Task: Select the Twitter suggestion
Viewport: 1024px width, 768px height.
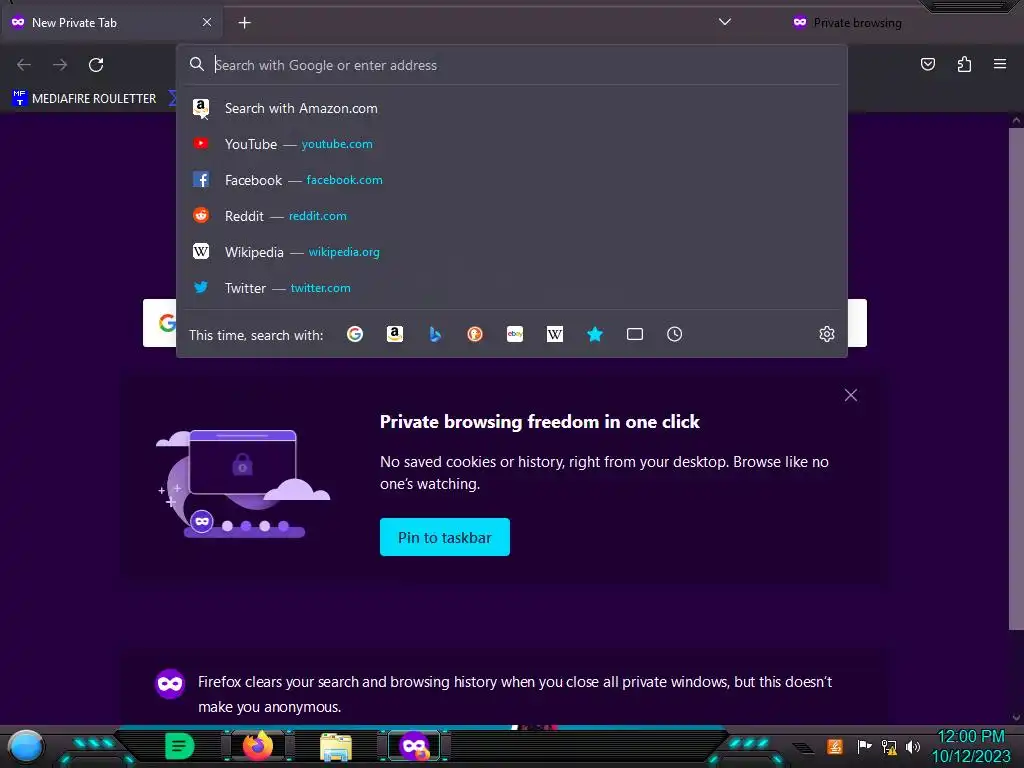Action: coord(512,288)
